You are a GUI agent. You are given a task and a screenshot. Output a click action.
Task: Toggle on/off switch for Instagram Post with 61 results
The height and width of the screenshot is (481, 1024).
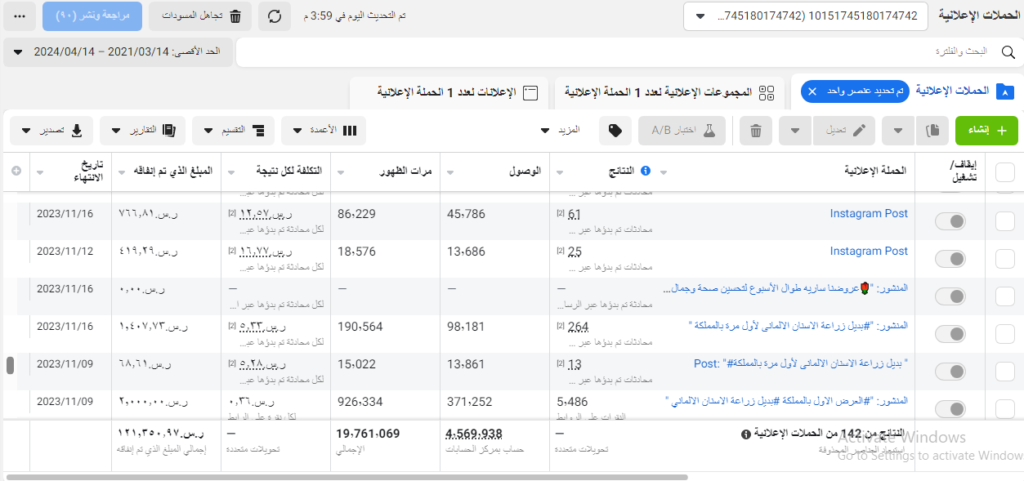point(950,222)
